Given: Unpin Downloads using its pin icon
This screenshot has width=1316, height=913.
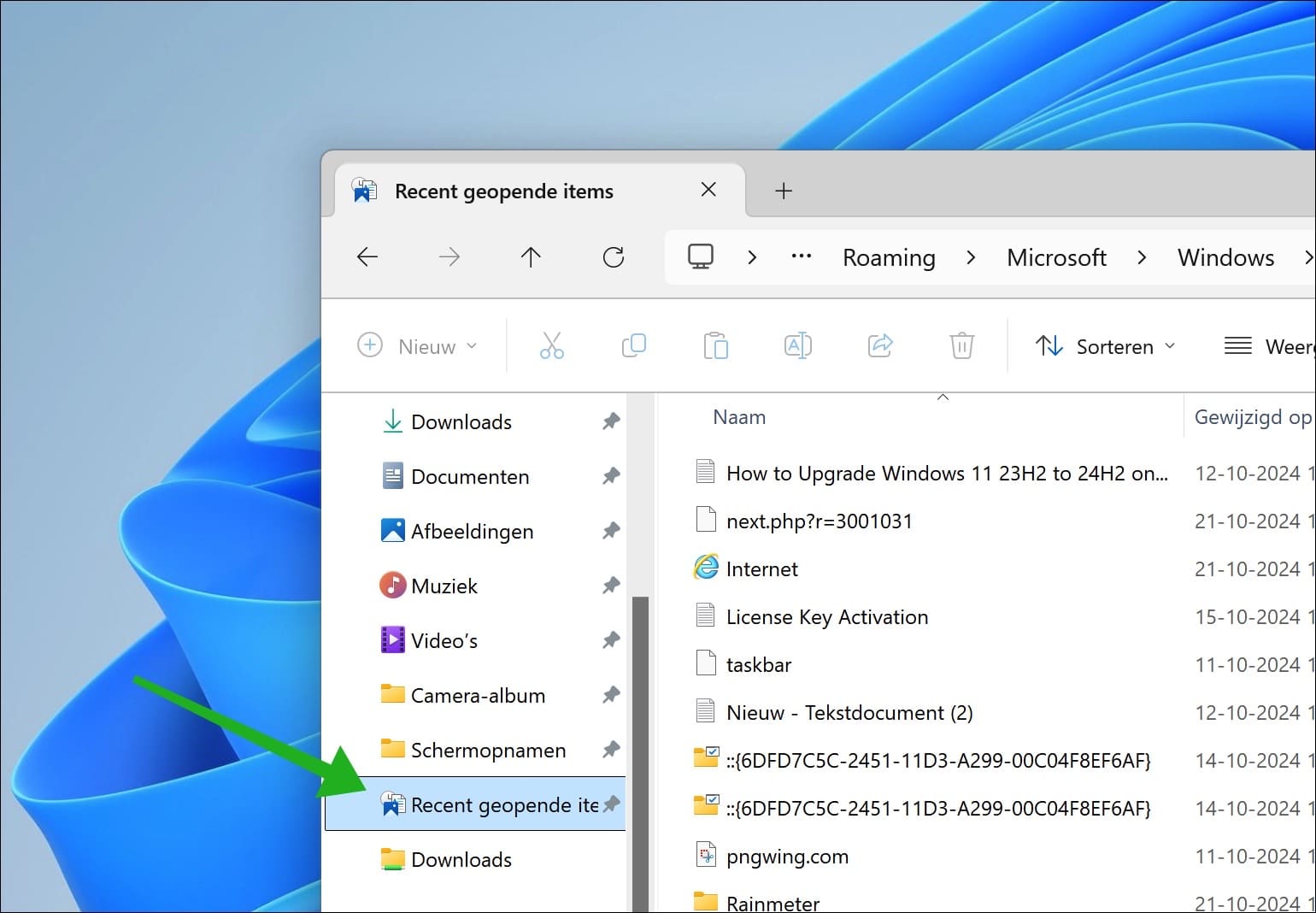Looking at the screenshot, I should [x=611, y=421].
